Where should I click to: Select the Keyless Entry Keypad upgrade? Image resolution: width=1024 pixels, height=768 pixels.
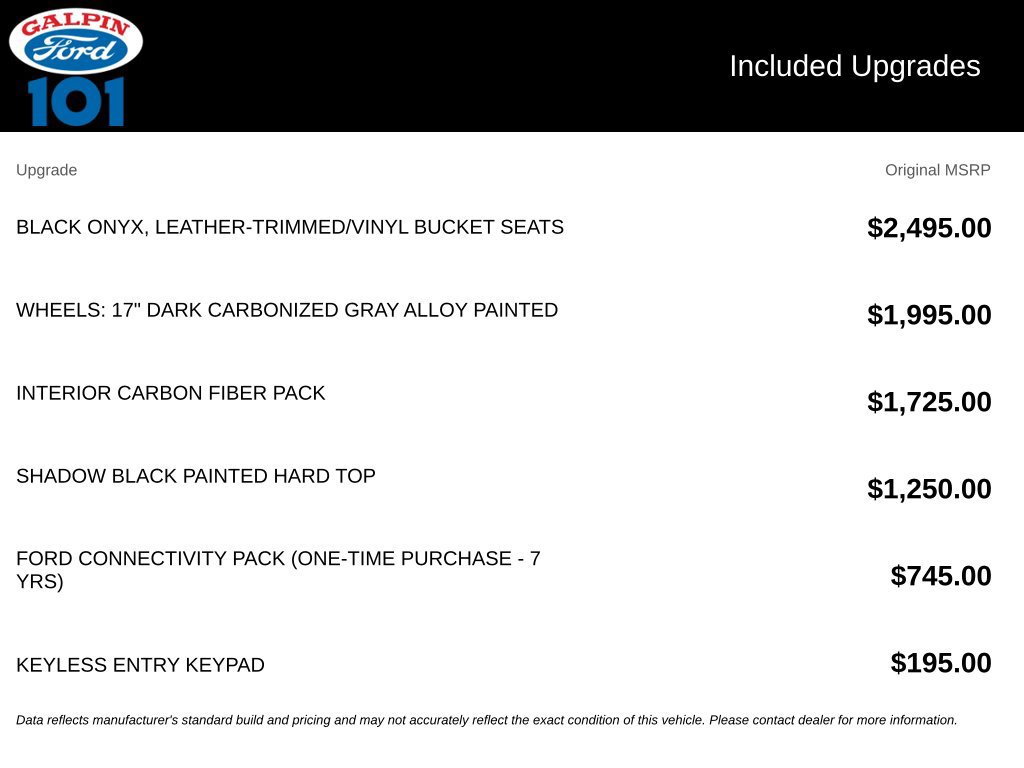pos(140,664)
